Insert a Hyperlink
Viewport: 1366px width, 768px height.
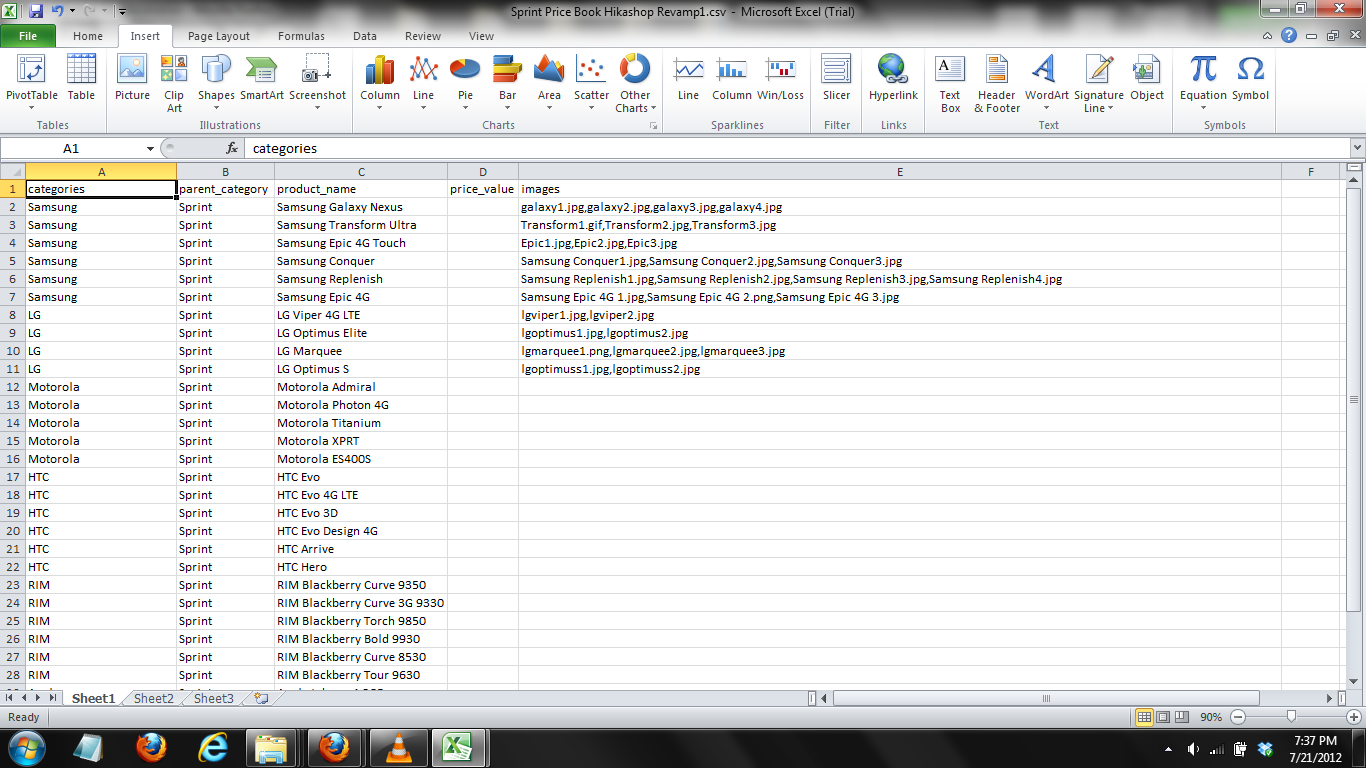click(x=893, y=78)
